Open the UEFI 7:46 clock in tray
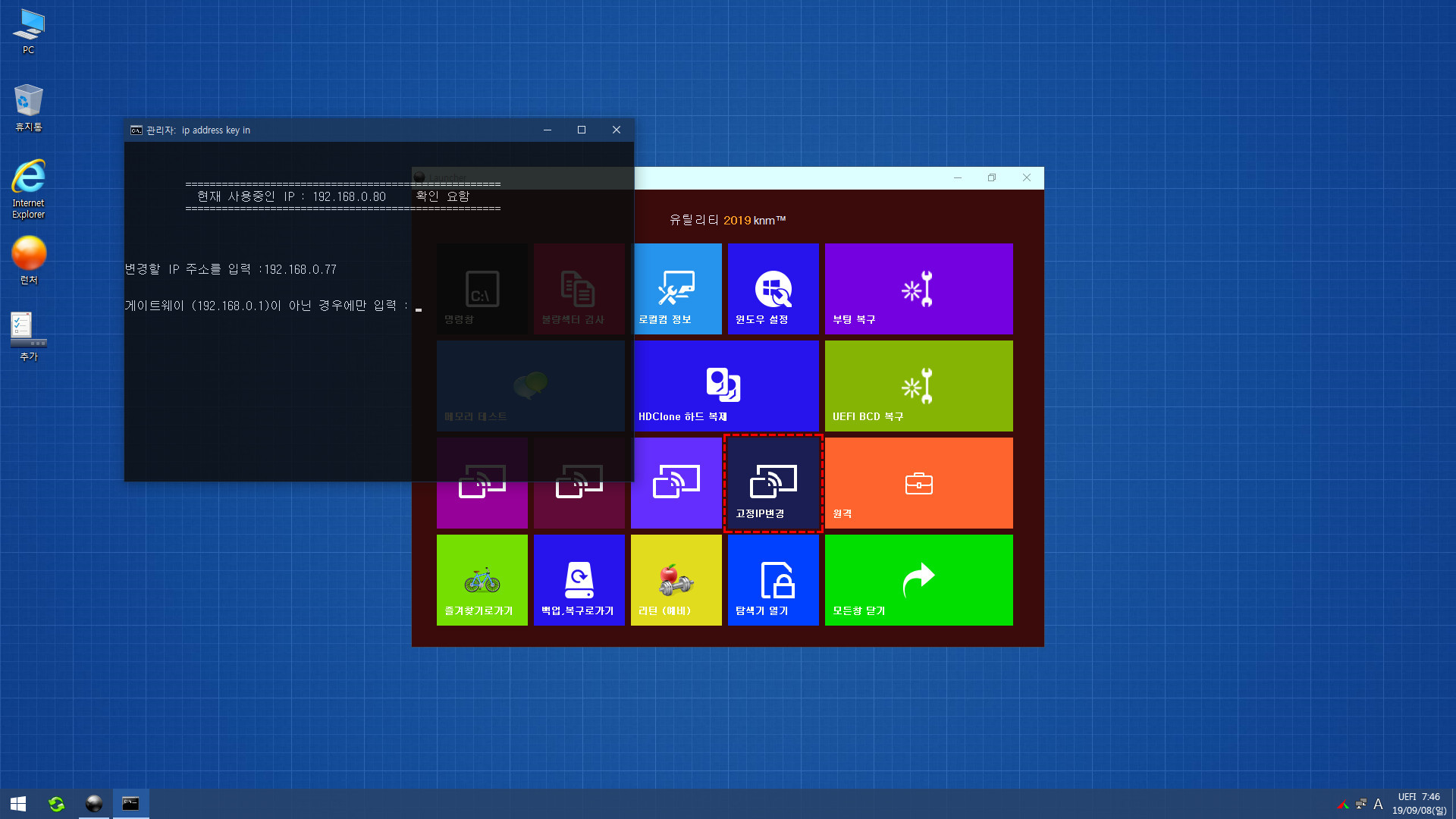This screenshot has height=819, width=1456. [1419, 804]
